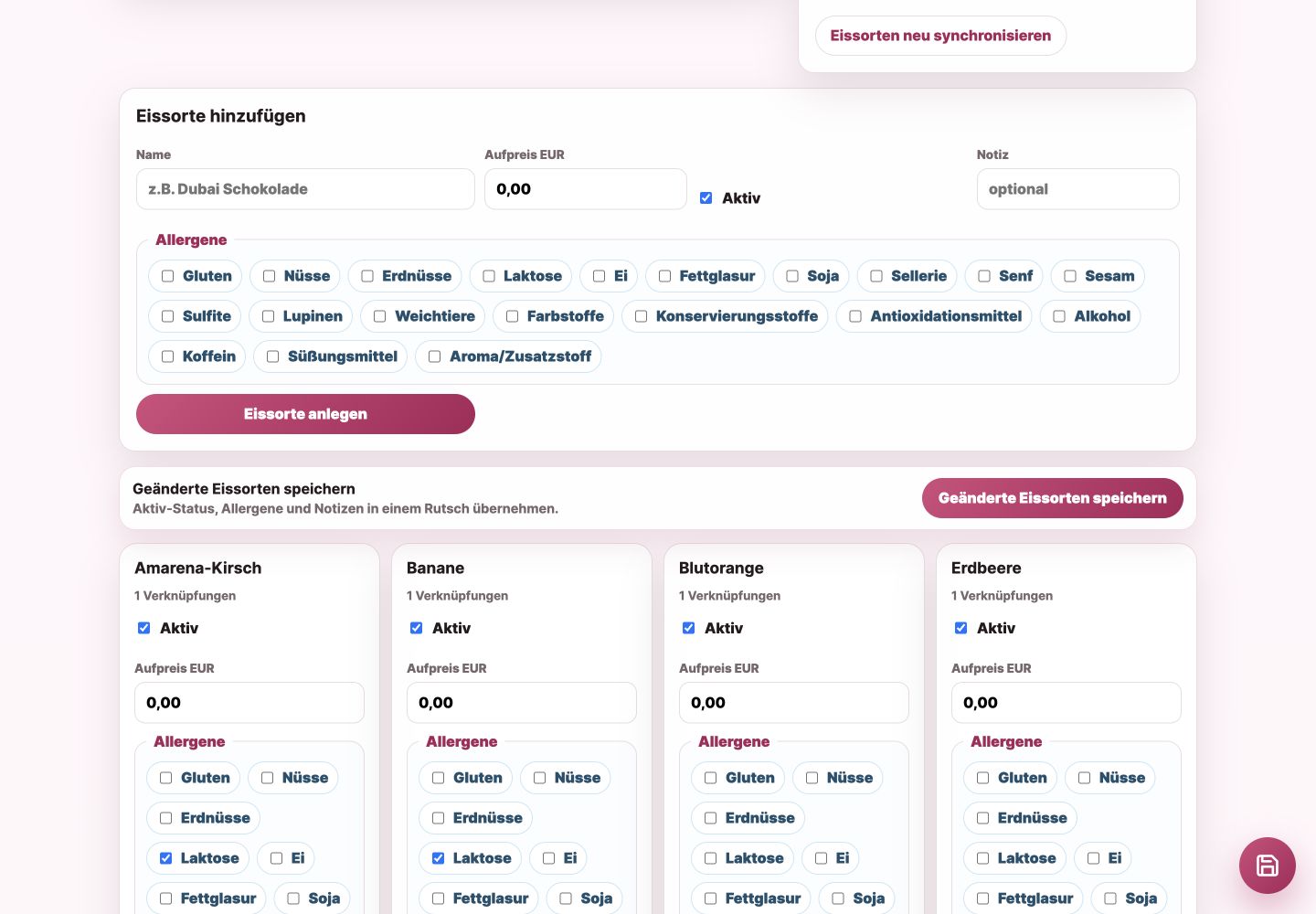The width and height of the screenshot is (1316, 914).
Task: Toggle Aktiv for Blutorange
Action: tap(688, 628)
